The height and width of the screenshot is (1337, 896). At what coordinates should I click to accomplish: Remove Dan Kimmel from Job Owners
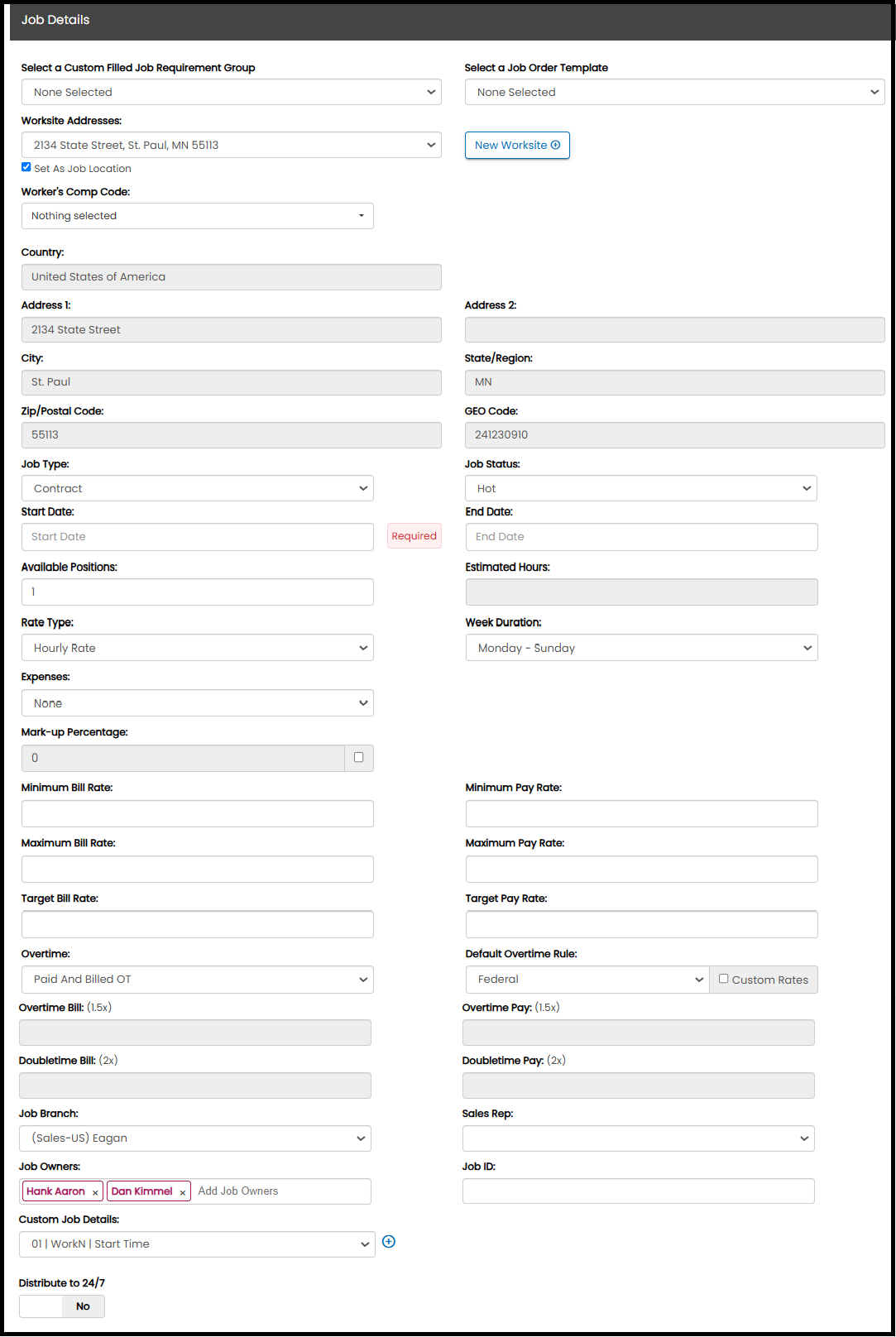tap(182, 1192)
